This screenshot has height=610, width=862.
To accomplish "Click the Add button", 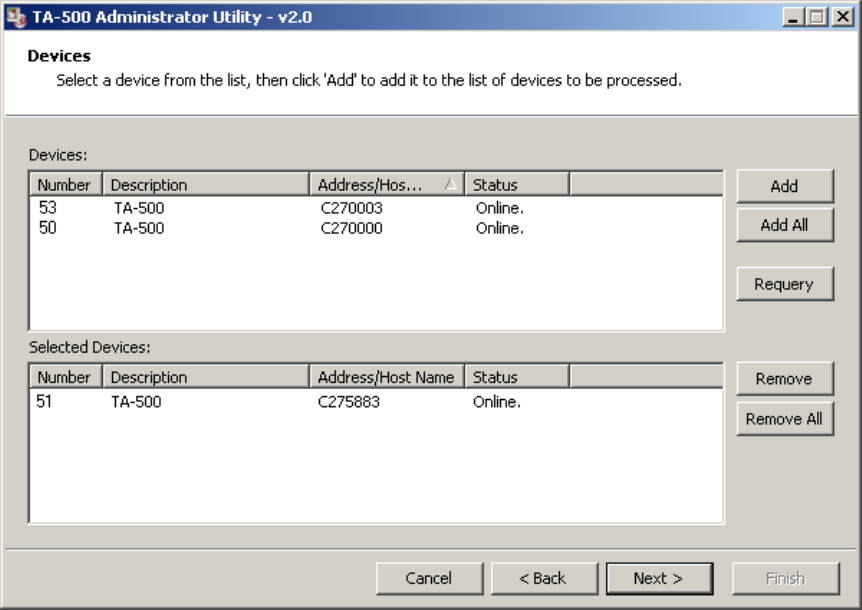I will coord(784,186).
